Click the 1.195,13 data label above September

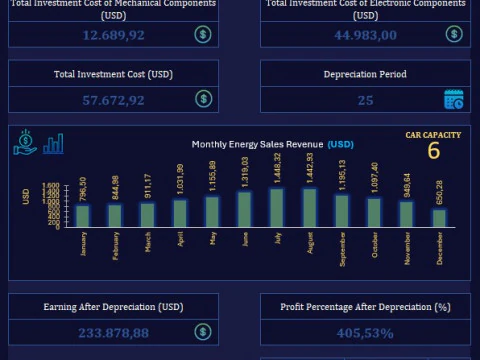tap(342, 175)
